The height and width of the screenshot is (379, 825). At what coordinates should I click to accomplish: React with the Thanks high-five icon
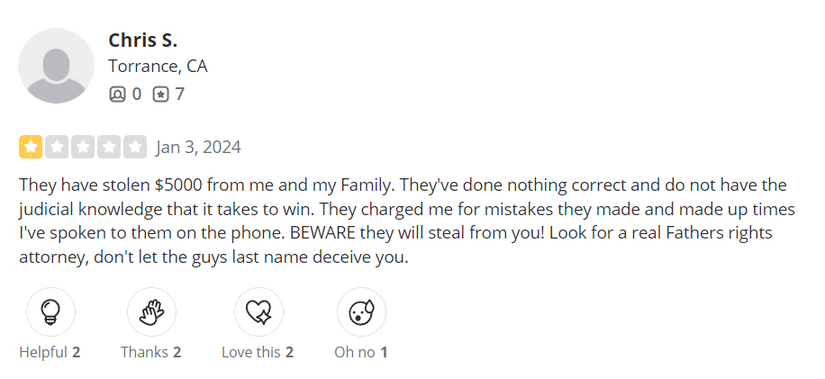click(x=152, y=312)
